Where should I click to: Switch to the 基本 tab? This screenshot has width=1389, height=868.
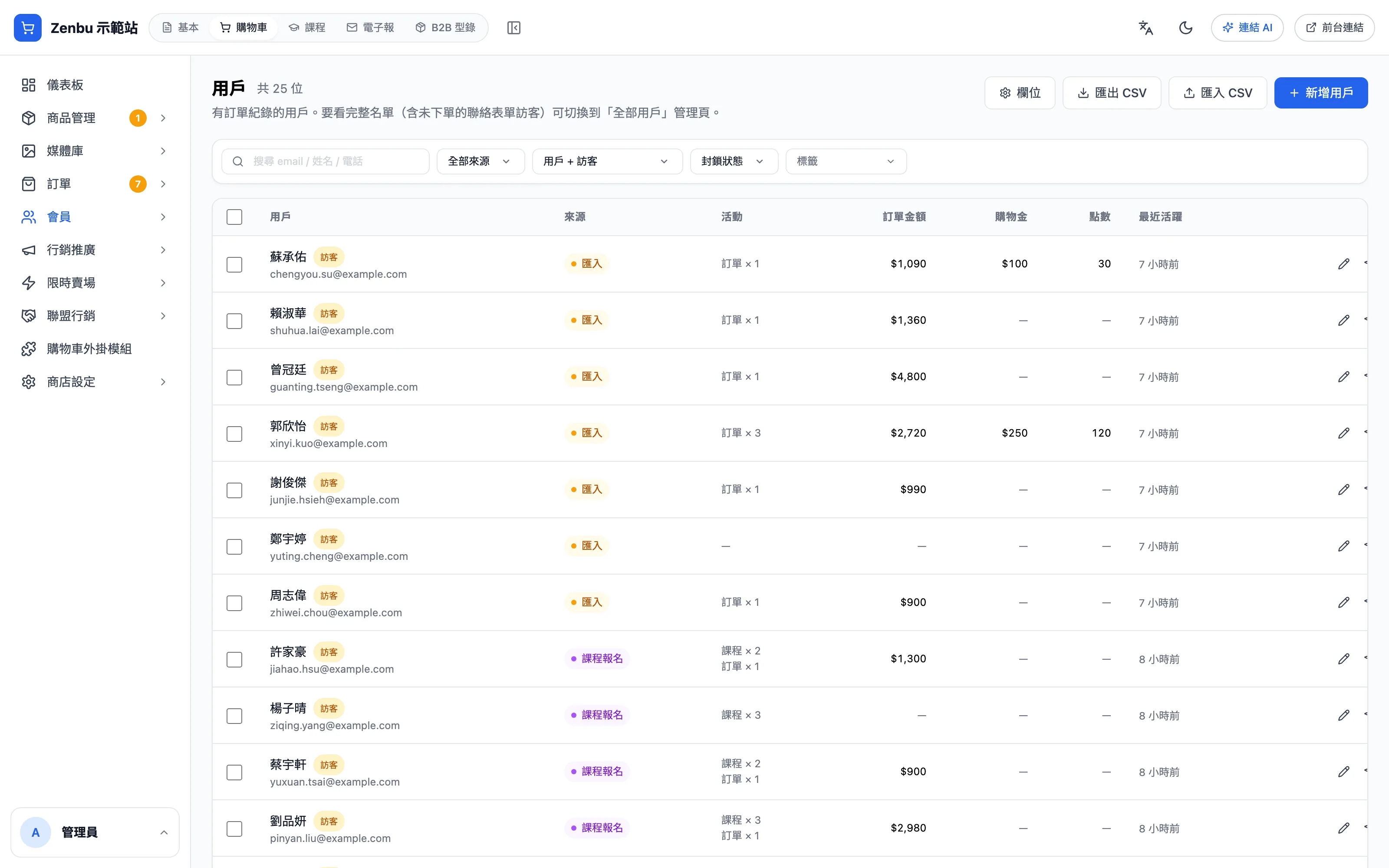coord(180,27)
